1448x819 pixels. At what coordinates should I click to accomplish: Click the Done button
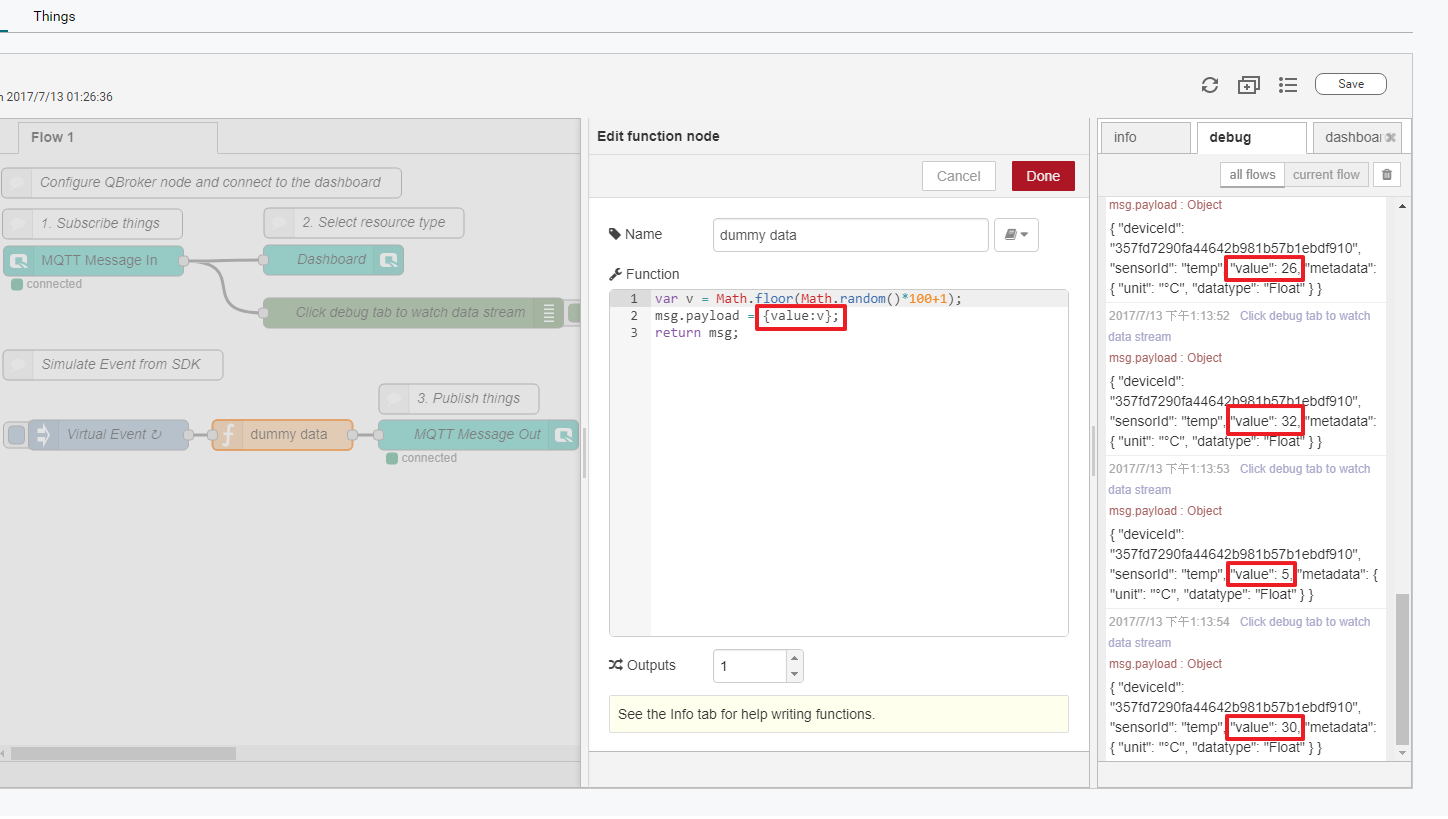1042,176
